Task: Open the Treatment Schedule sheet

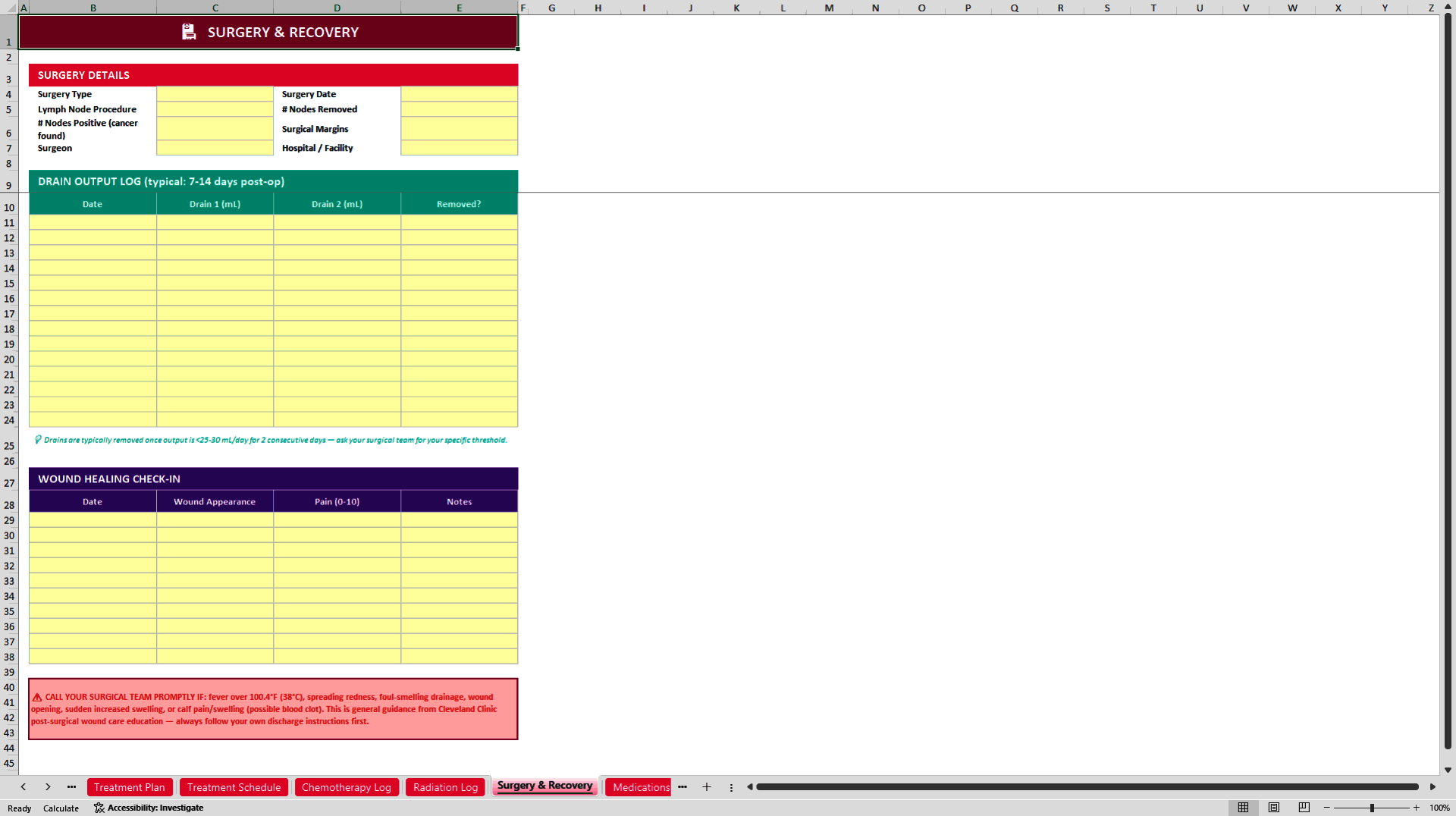Action: tap(234, 787)
